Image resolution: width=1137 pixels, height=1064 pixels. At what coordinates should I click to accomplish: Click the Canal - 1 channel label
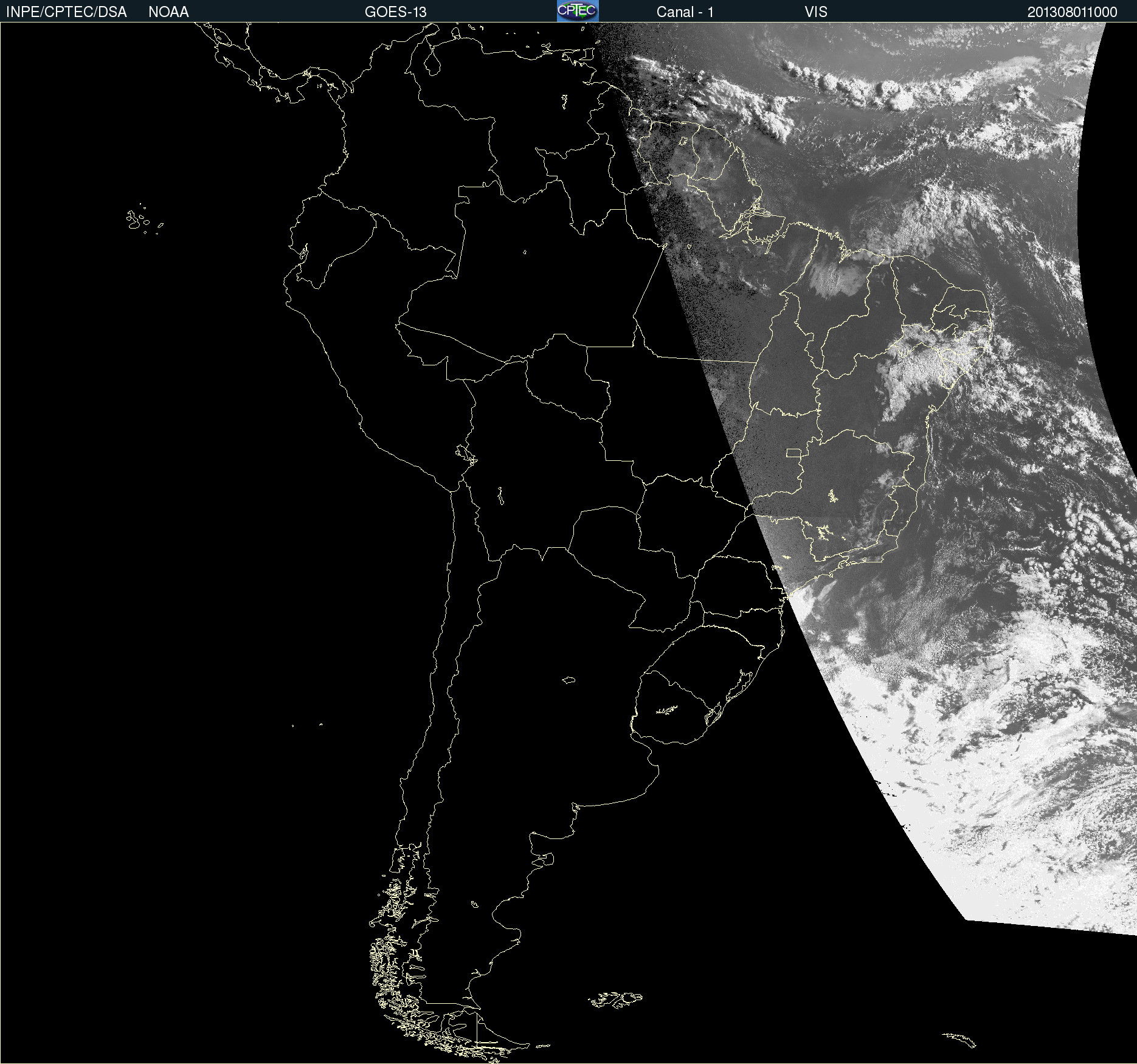[685, 12]
